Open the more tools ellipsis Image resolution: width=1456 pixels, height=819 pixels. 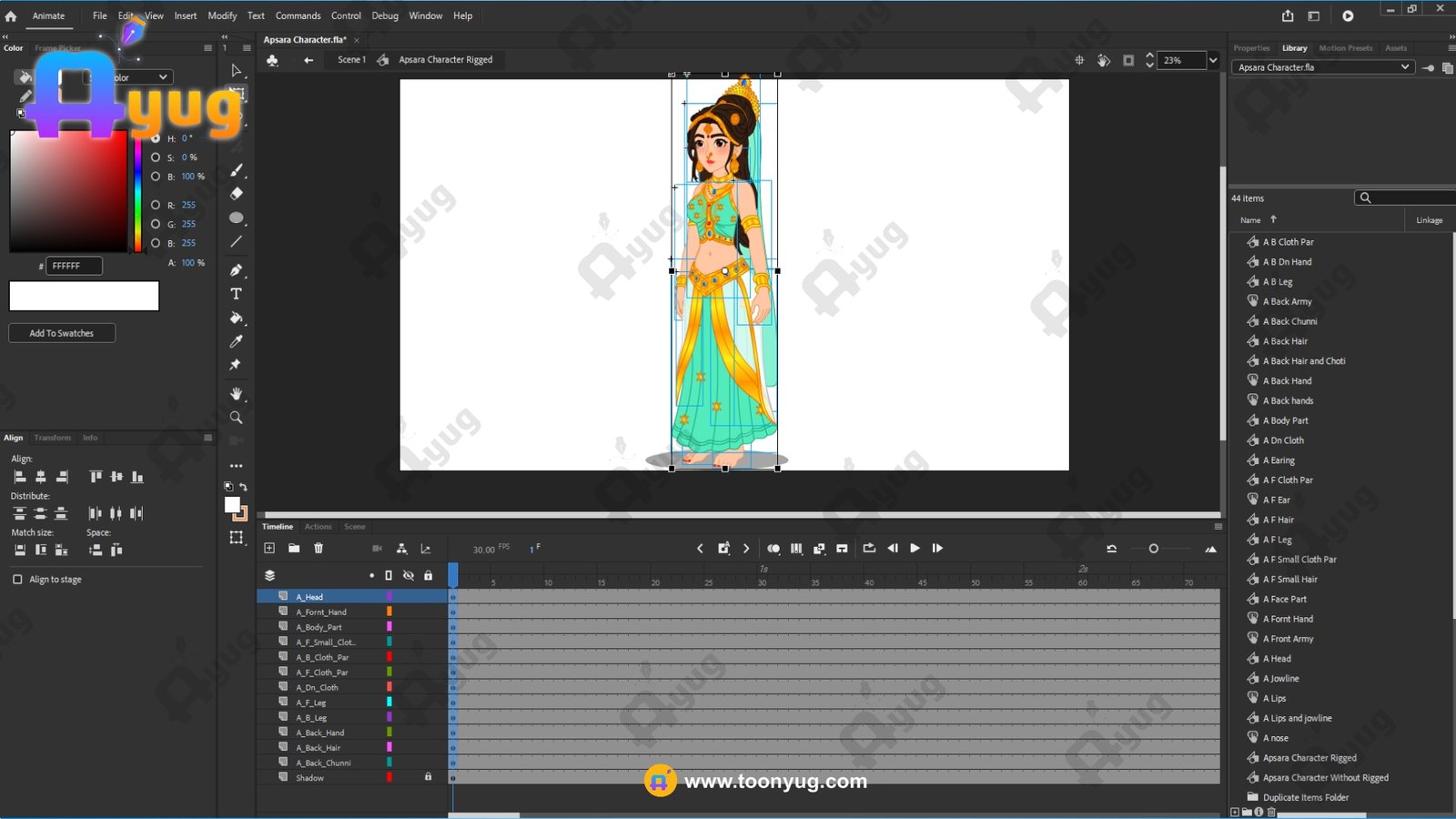pos(237,466)
